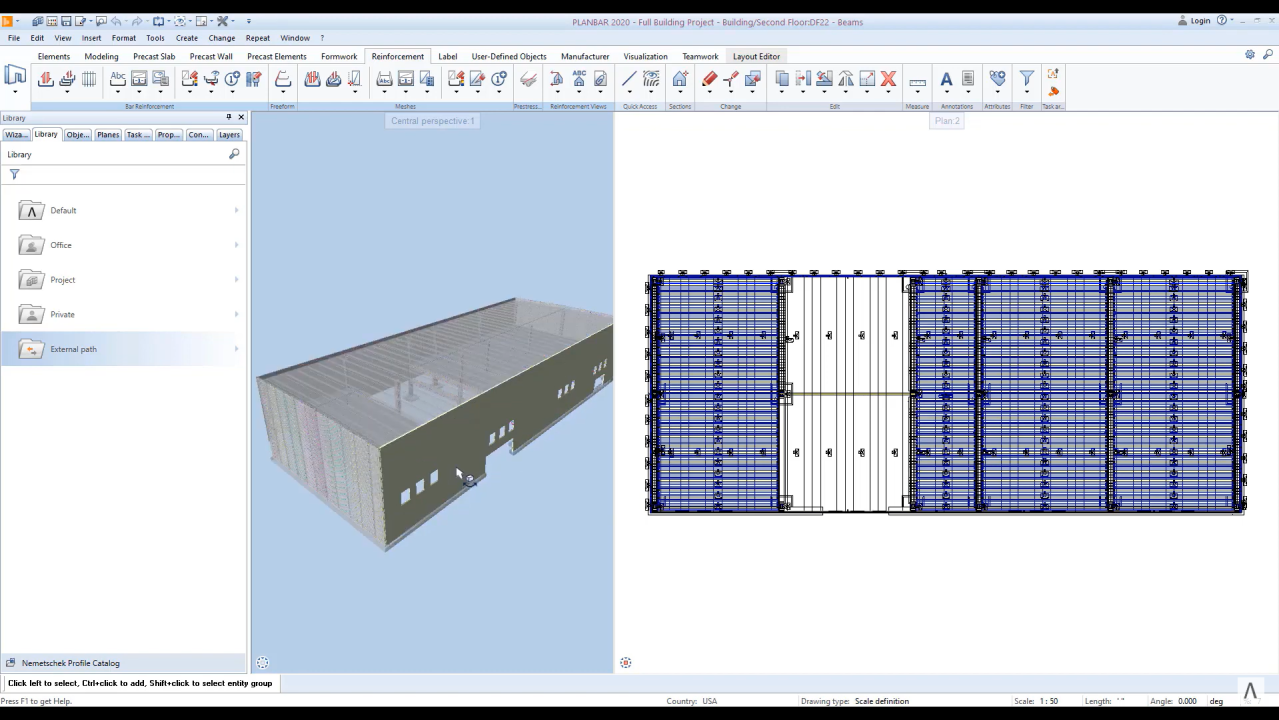
Task: Pin the Library panel with the pin icon
Action: coord(229,117)
